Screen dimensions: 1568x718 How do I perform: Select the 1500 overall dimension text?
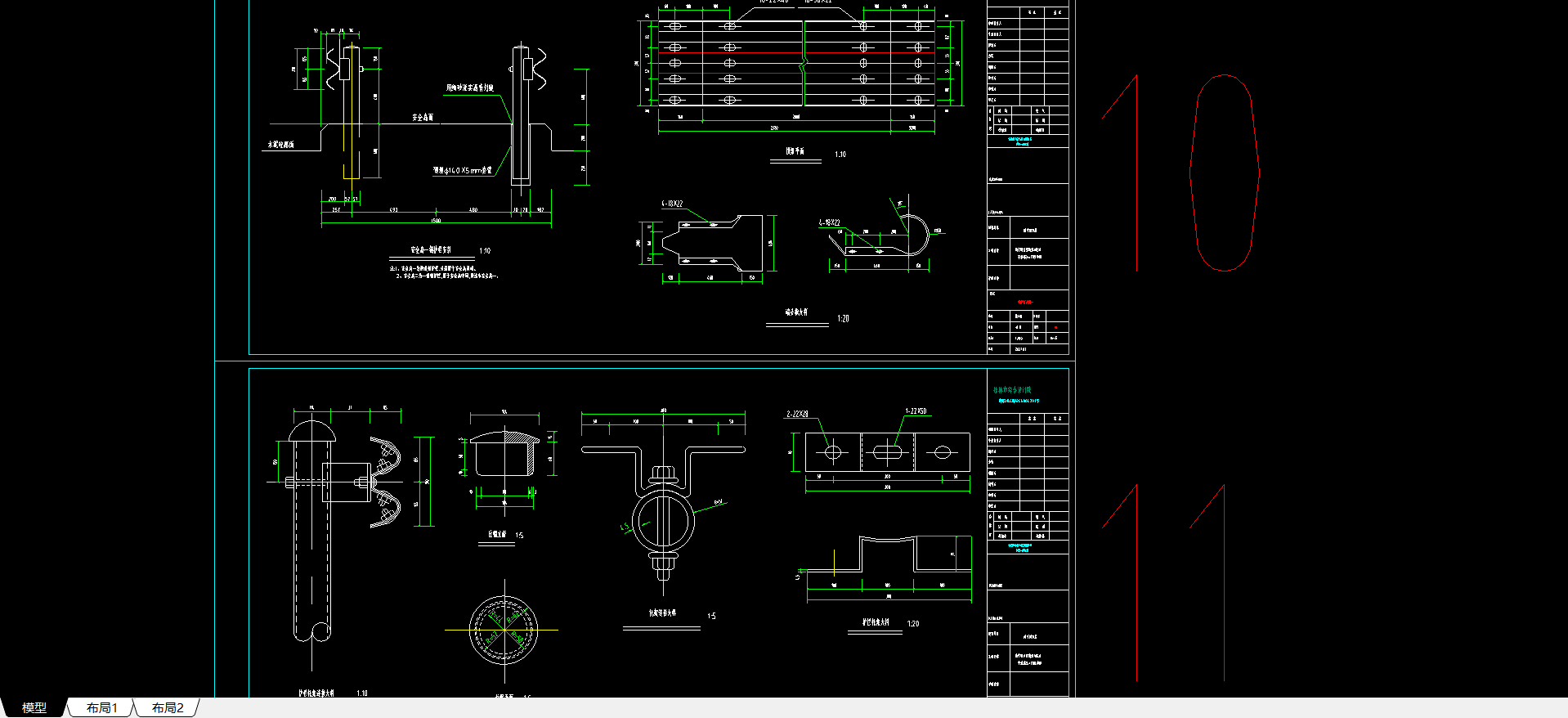pyautogui.click(x=436, y=221)
